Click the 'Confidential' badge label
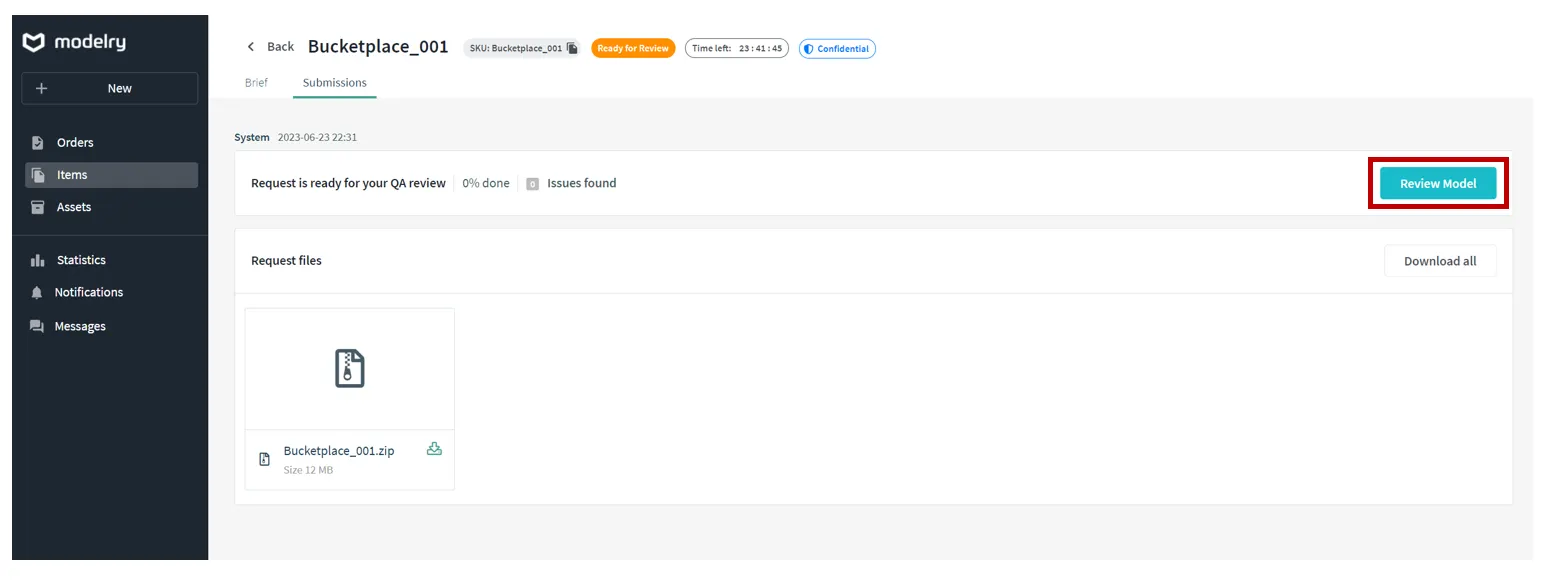 843,49
